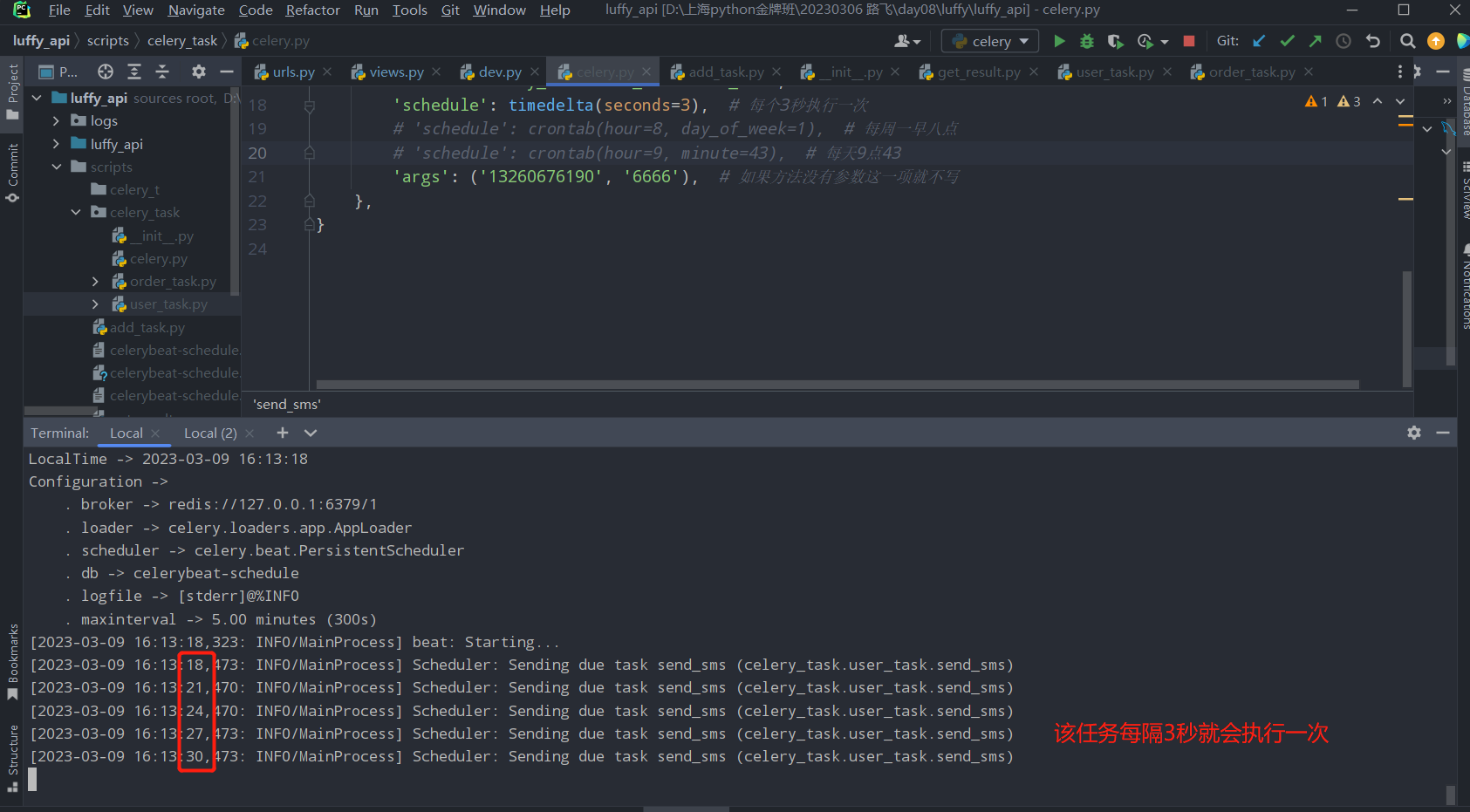Toggle fold marker on line 18
1470x812 pixels.
tap(309, 106)
